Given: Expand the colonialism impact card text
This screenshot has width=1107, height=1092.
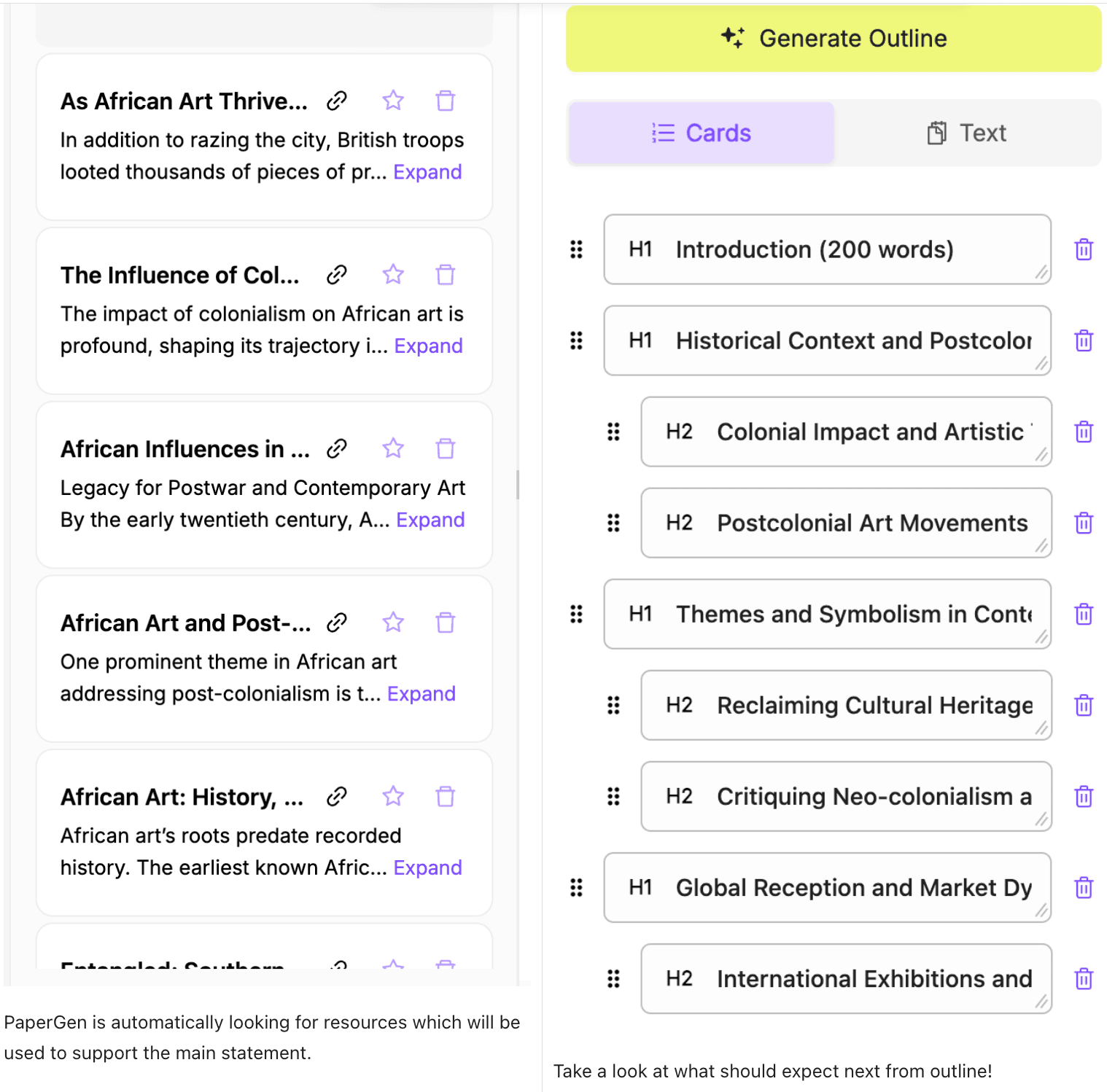Looking at the screenshot, I should [428, 346].
